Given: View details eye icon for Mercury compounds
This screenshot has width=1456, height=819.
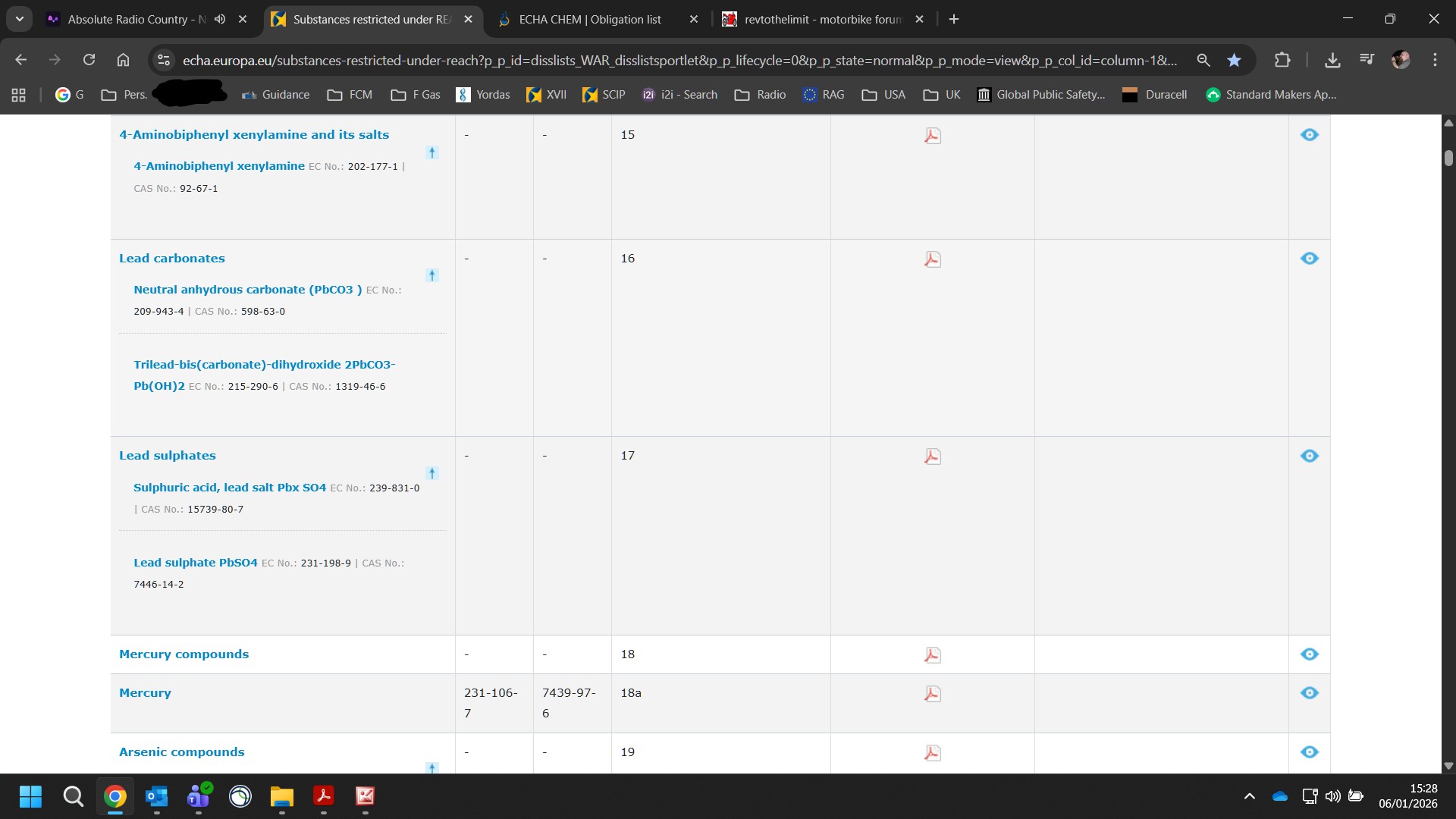Looking at the screenshot, I should coord(1309,654).
